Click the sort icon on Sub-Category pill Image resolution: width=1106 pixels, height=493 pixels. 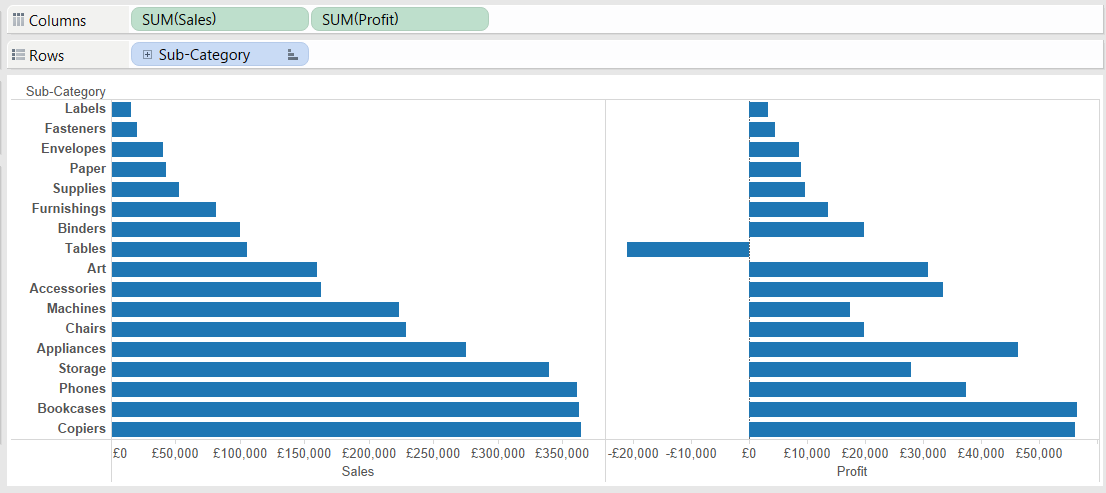[x=293, y=54]
